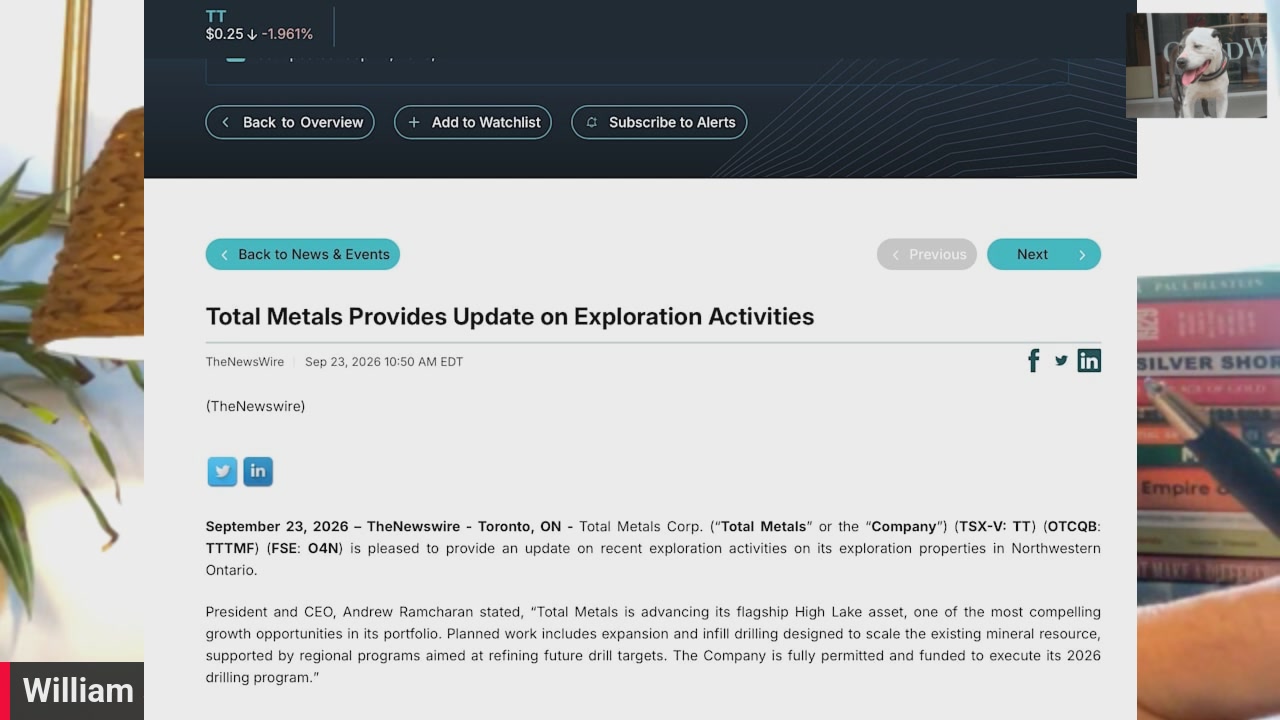Share article via Facebook icon
Screen dimensions: 1280x720
1034,361
